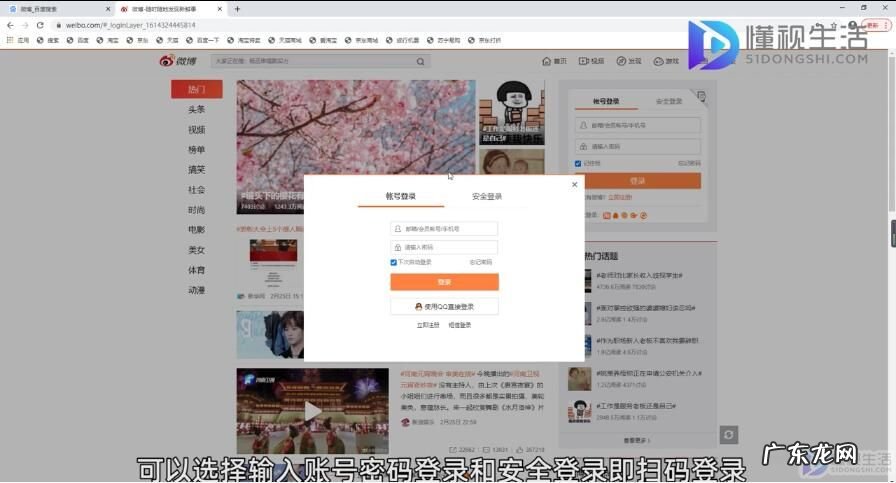Select 体育 in left sidebar
This screenshot has width=896, height=483.
coord(197,270)
